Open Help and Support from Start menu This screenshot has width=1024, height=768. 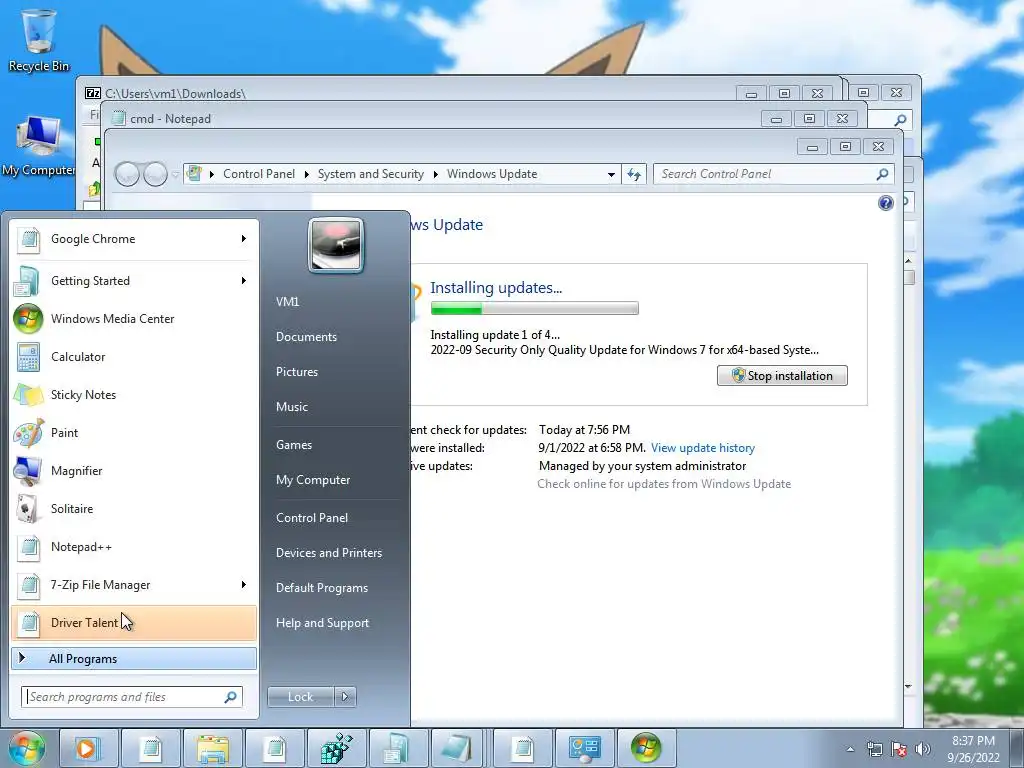pos(322,624)
